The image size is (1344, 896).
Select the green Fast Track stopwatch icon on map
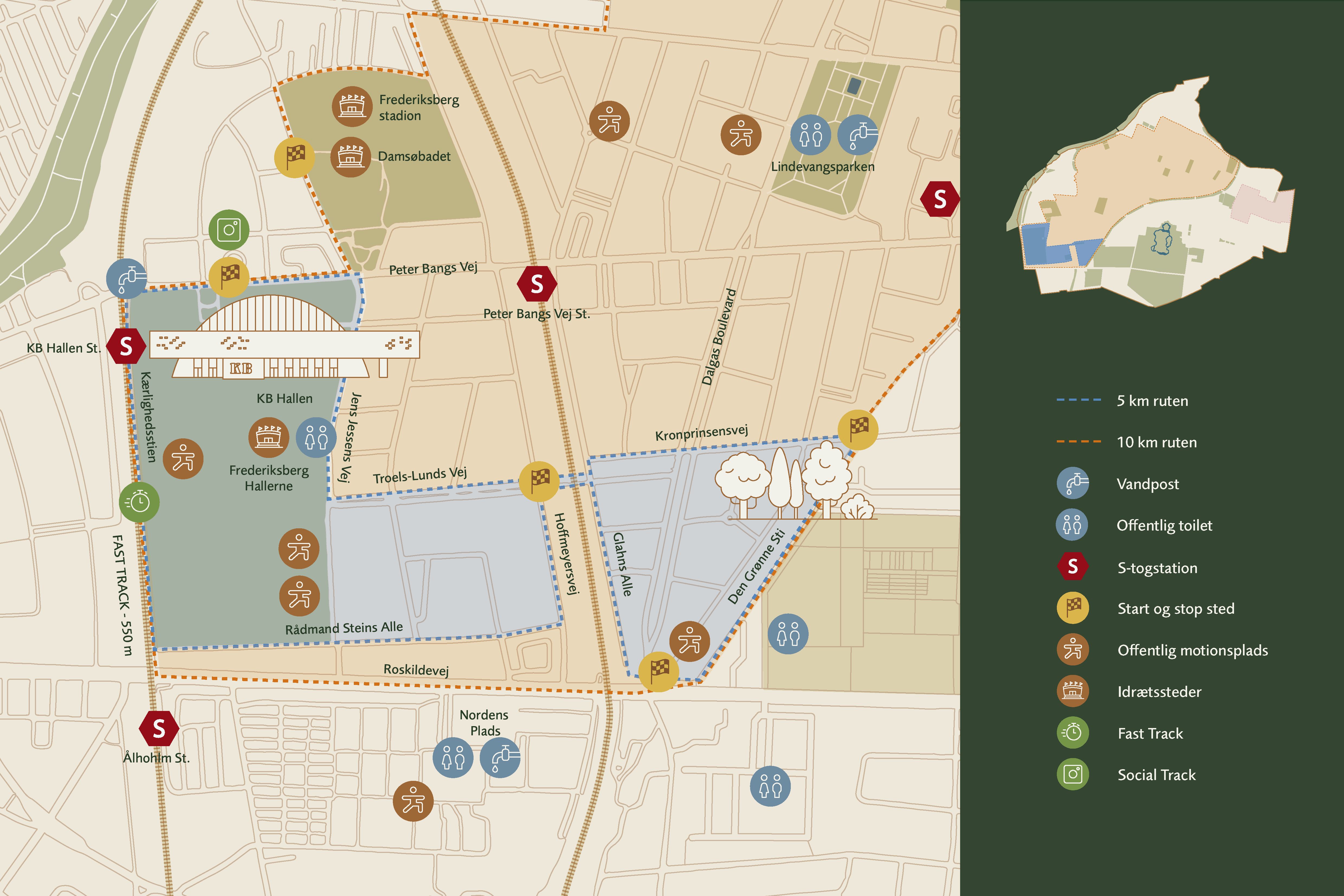(x=139, y=502)
